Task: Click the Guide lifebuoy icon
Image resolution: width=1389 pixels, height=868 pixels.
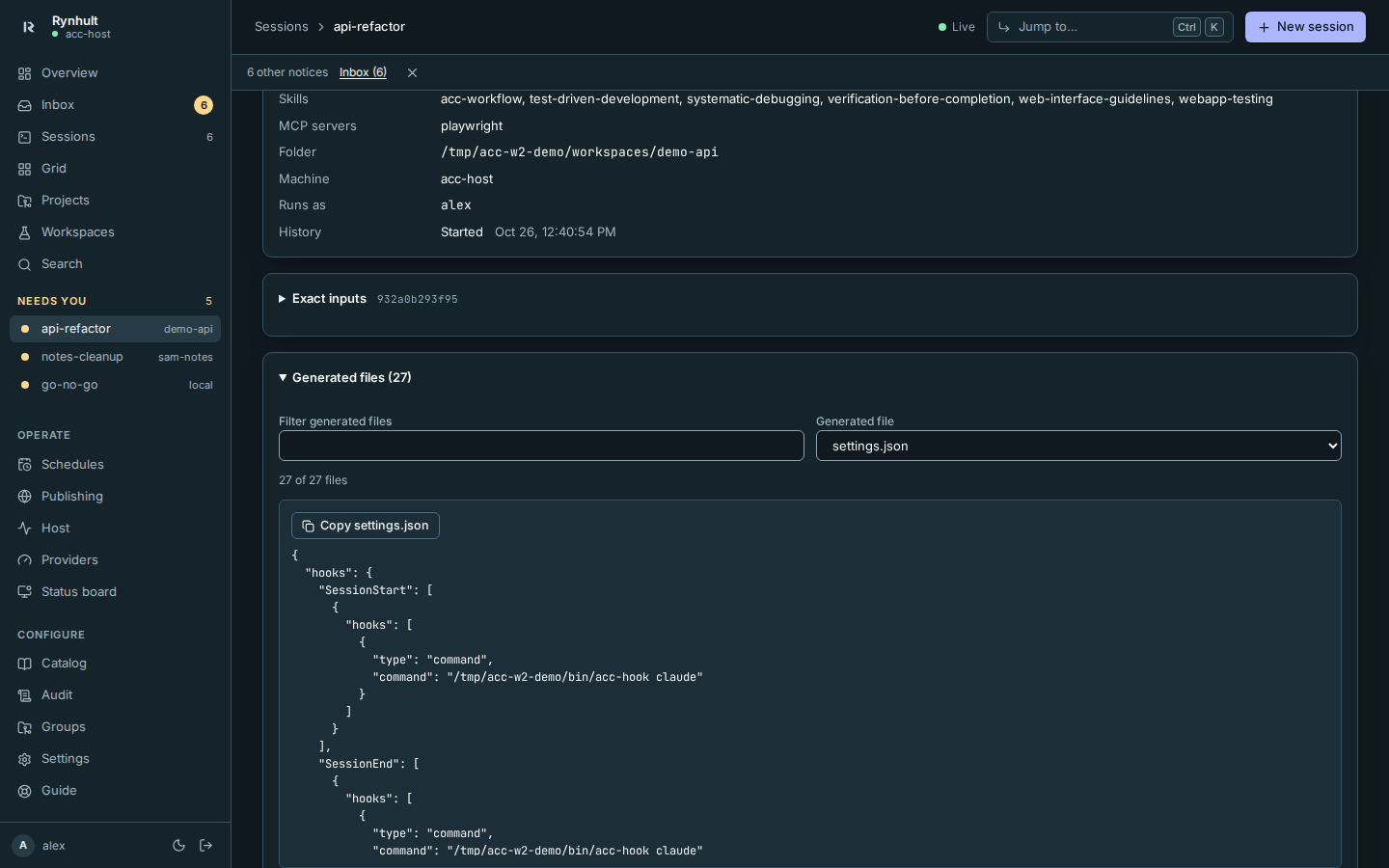Action: coord(25,791)
